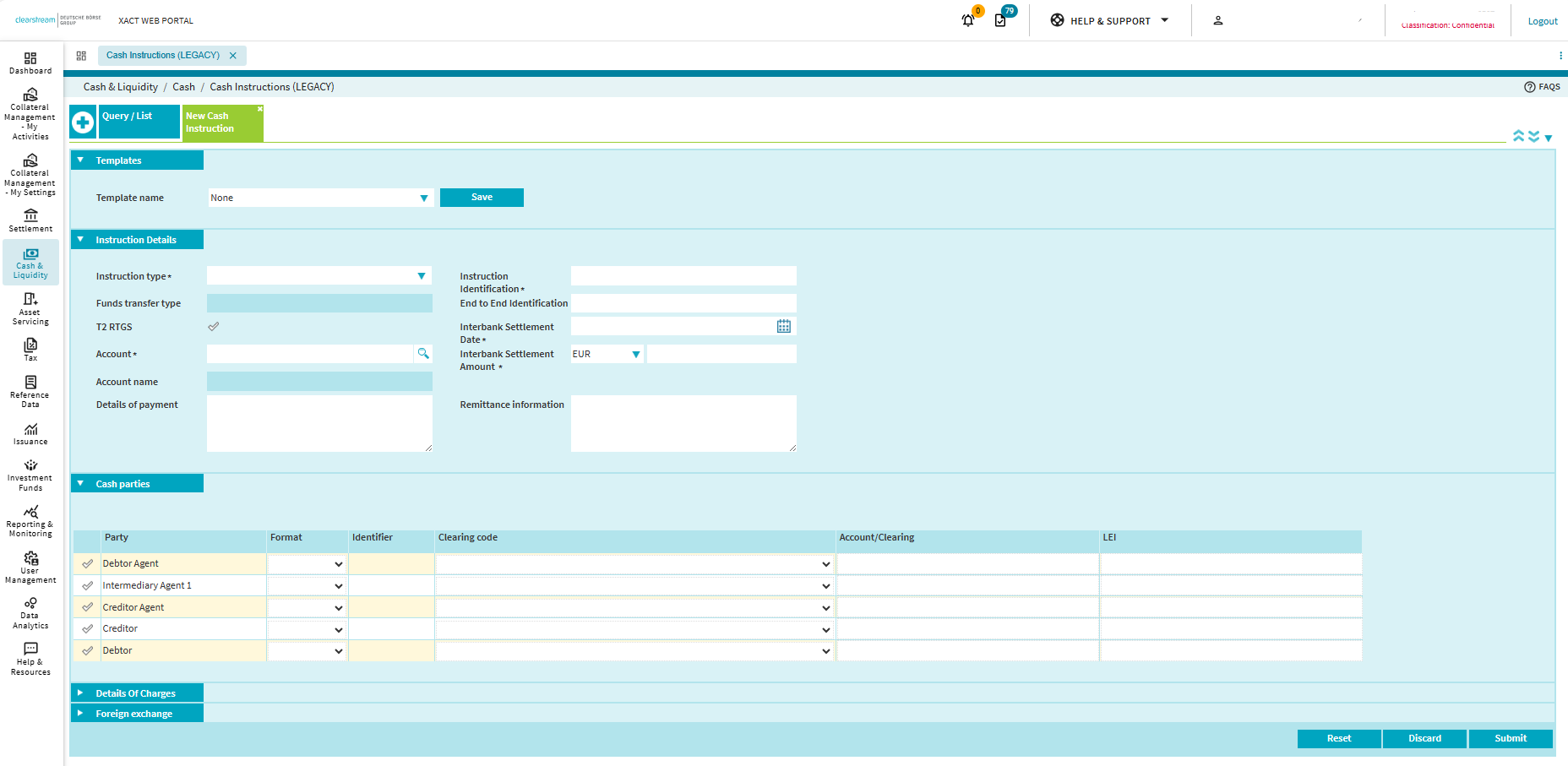Image resolution: width=1568 pixels, height=766 pixels.
Task: Toggle the checkmark on the Creditor row
Action: [87, 628]
